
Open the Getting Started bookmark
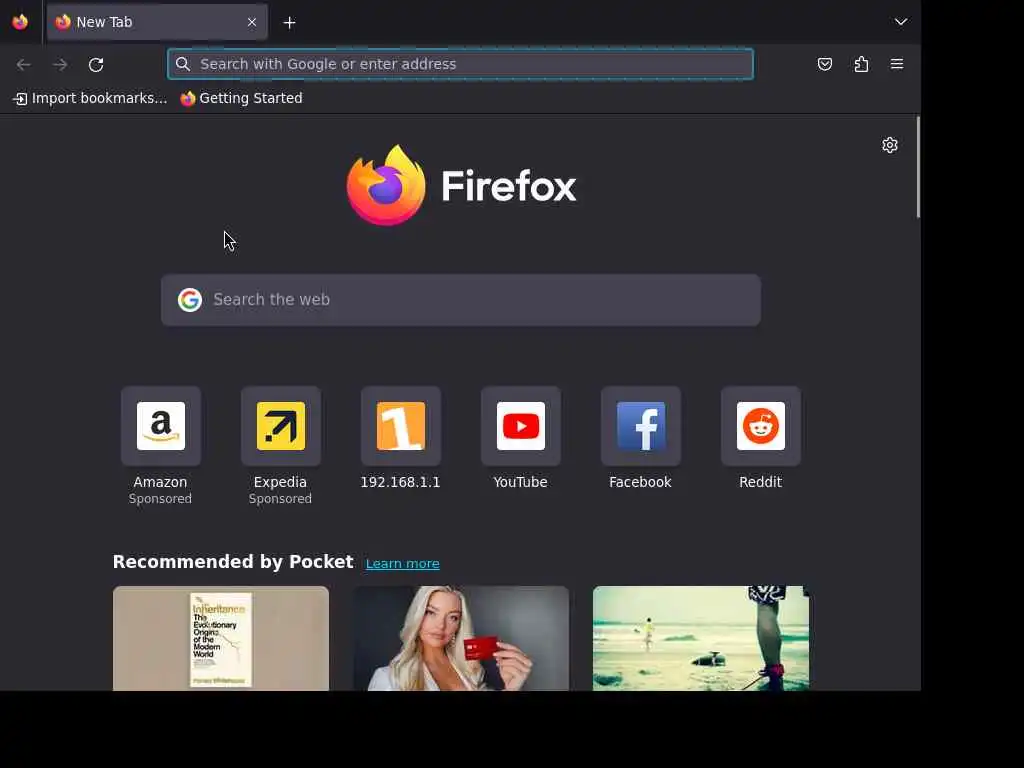tap(241, 98)
